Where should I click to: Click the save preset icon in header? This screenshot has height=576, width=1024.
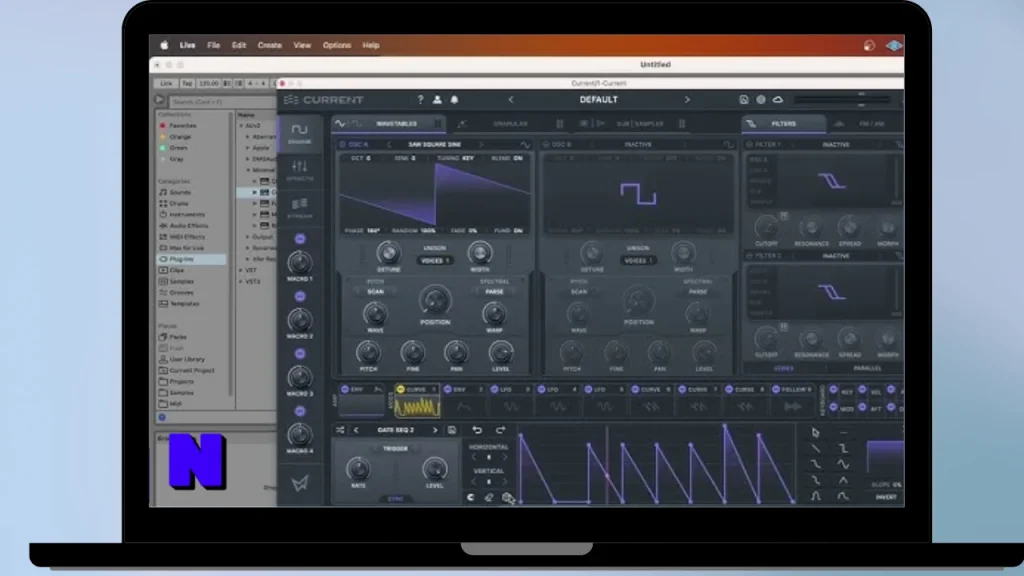(744, 99)
